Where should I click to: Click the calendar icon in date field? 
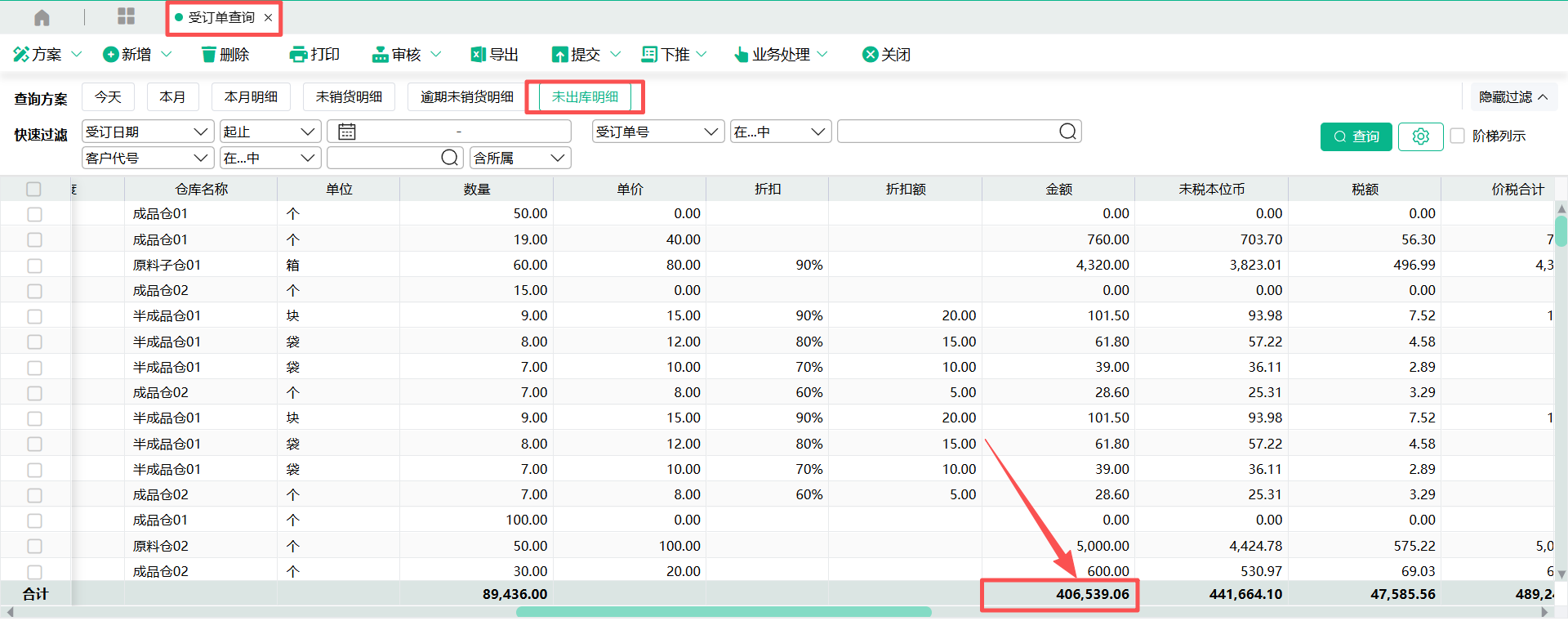click(347, 132)
